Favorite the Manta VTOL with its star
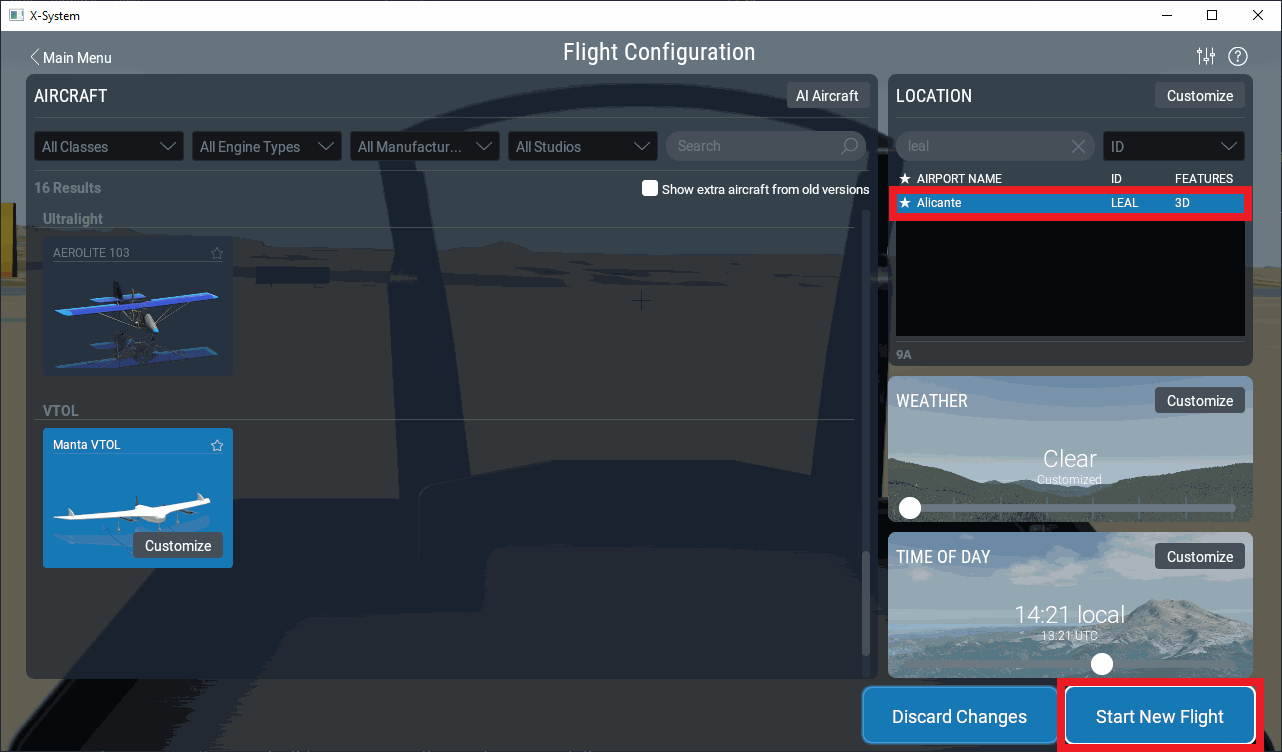This screenshot has height=752, width=1282. click(x=217, y=445)
